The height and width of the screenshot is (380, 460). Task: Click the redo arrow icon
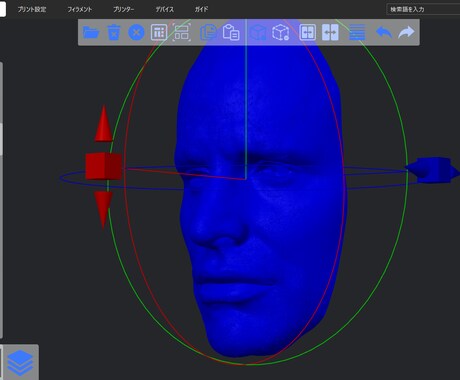[406, 33]
